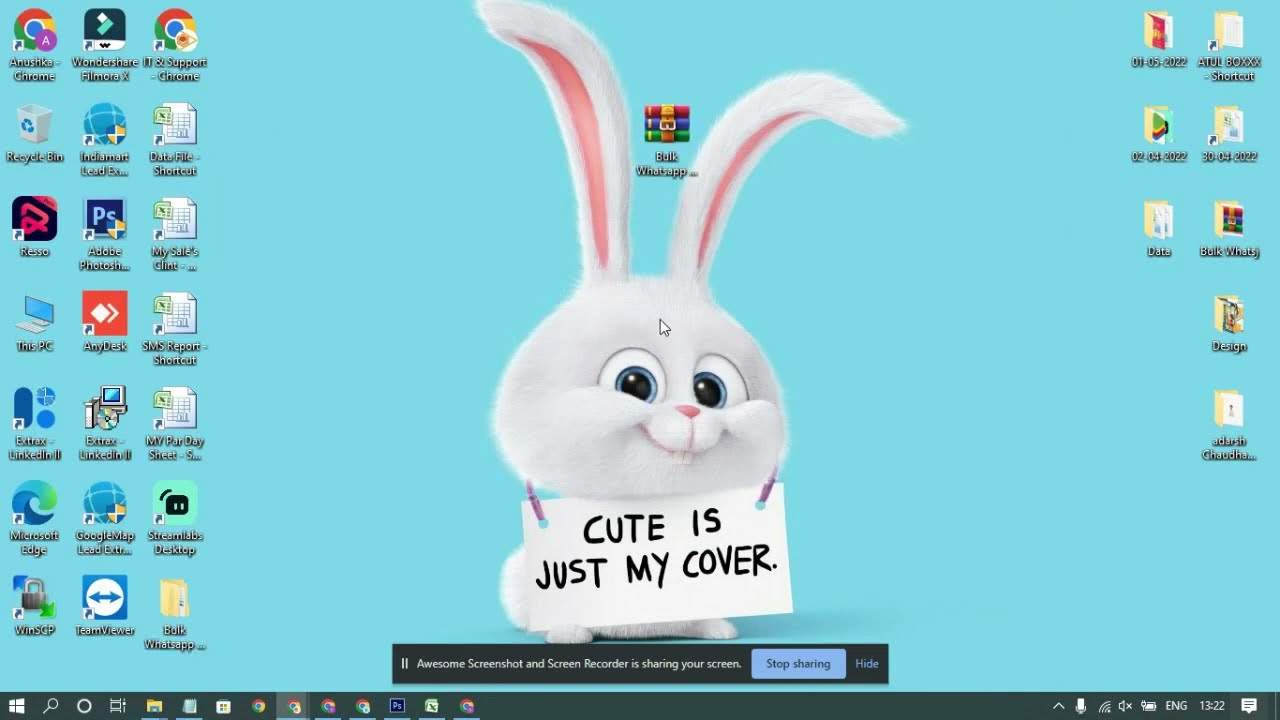Select the 02-04-2022 folder icon
The width and height of the screenshot is (1280, 720).
(1159, 134)
